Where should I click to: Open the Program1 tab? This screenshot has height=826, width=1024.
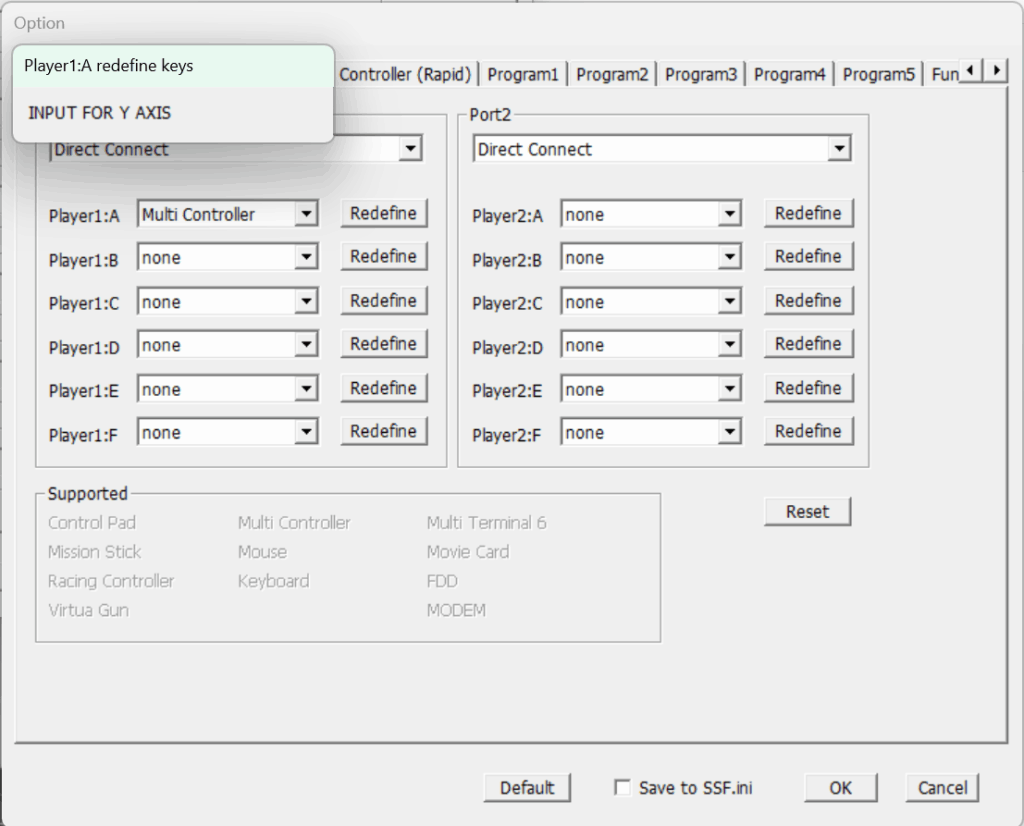523,74
